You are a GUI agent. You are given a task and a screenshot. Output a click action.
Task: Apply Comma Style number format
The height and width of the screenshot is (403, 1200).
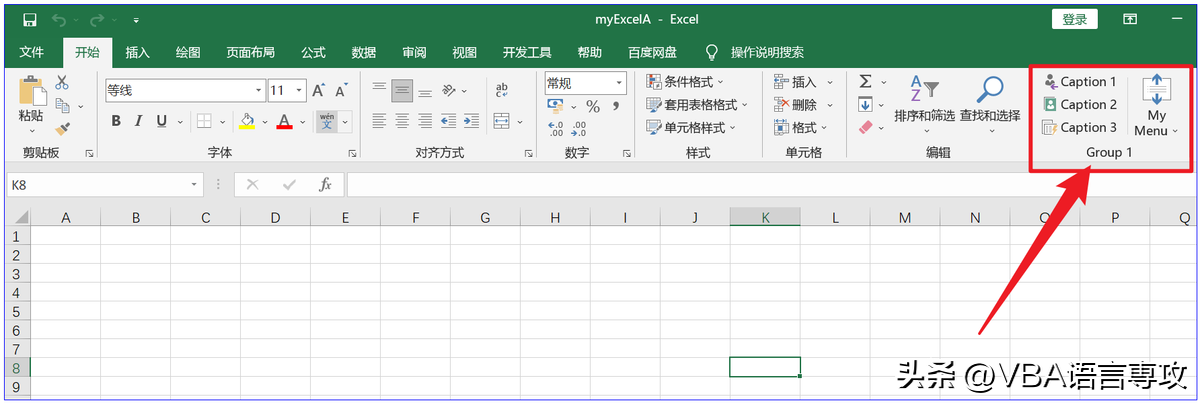coord(616,106)
